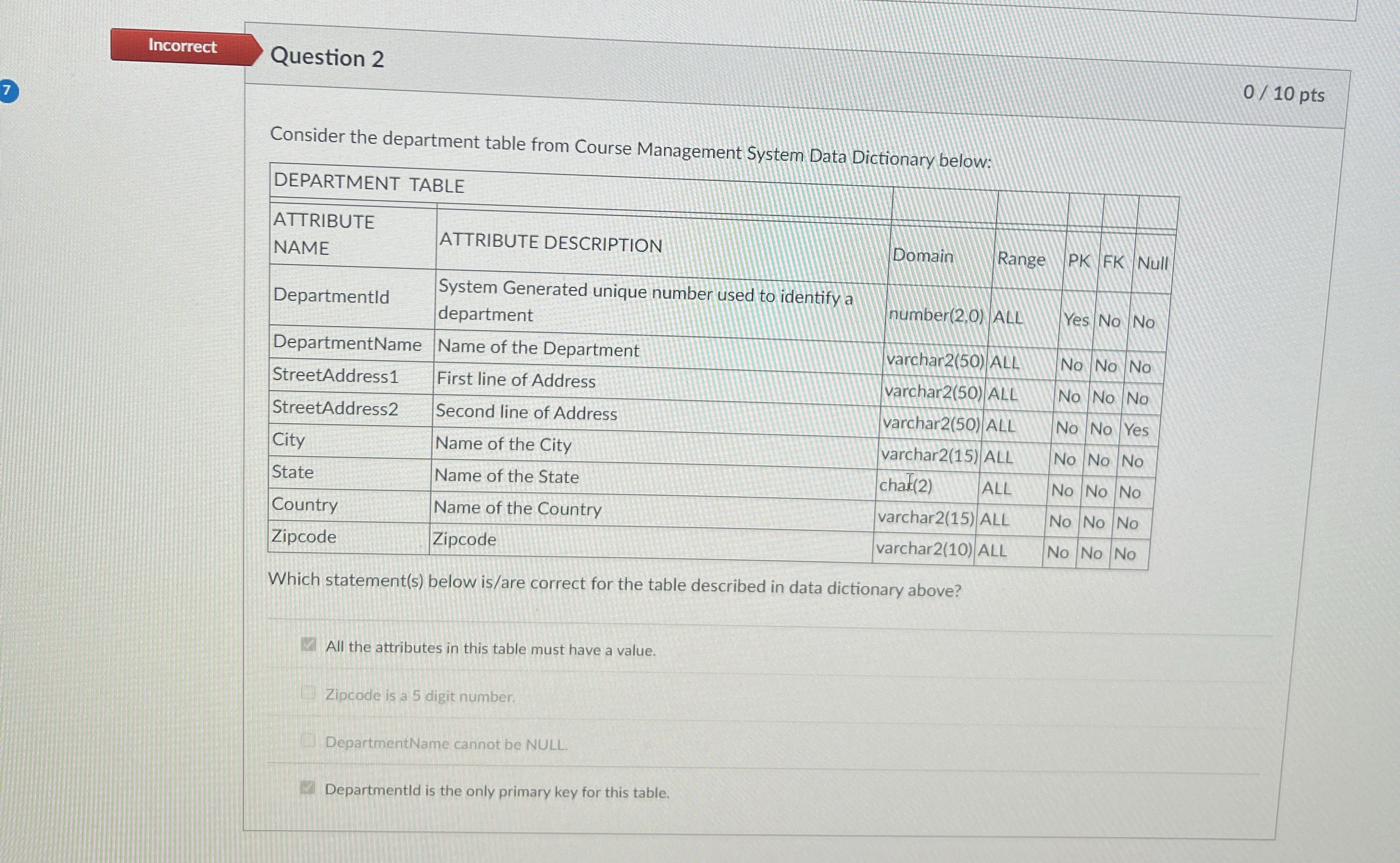Click the Yes value in DepartmentId PK column

(1076, 319)
